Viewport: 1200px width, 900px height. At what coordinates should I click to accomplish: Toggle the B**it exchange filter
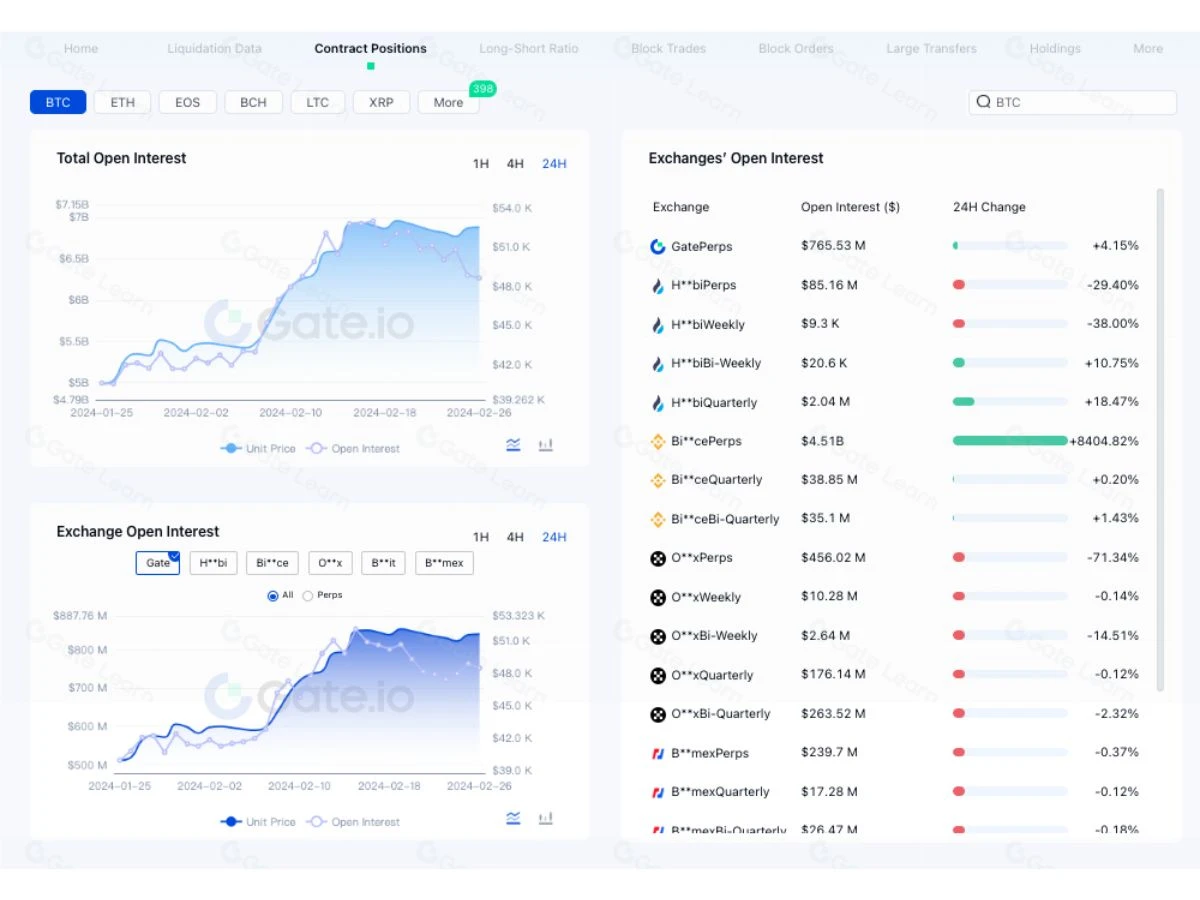point(383,563)
